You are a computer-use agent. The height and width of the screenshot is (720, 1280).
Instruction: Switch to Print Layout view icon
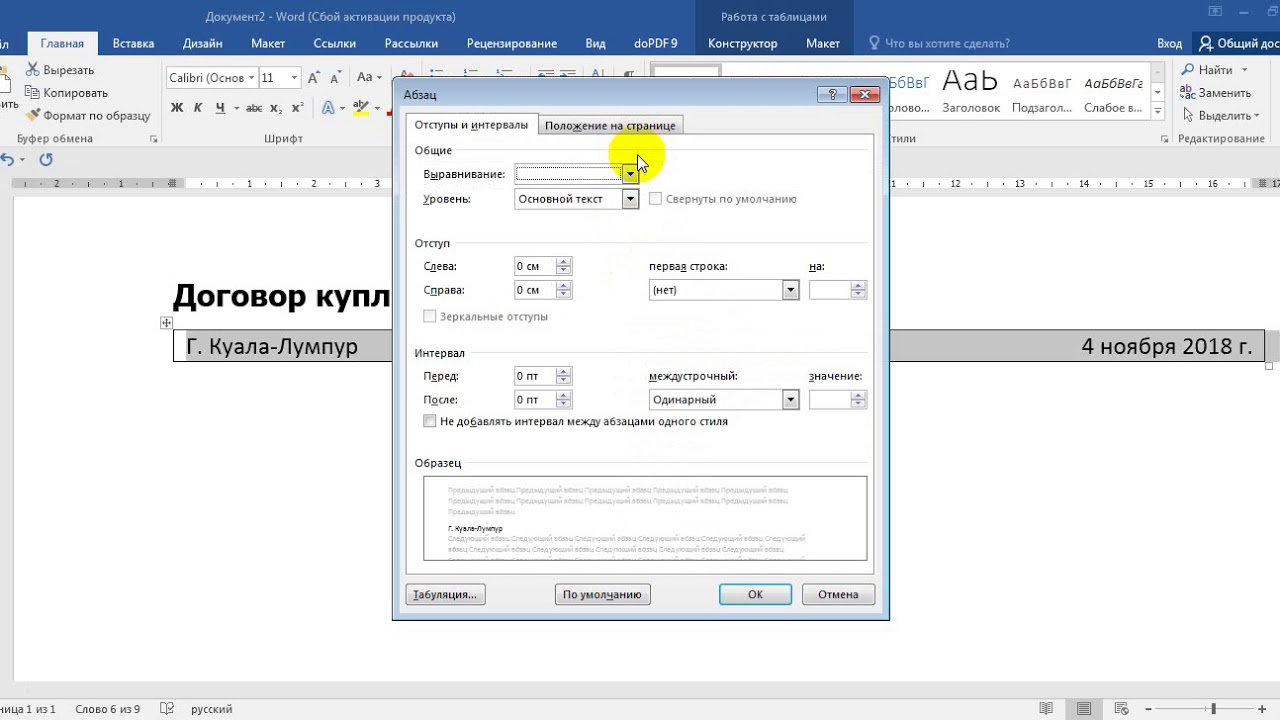coord(1085,709)
